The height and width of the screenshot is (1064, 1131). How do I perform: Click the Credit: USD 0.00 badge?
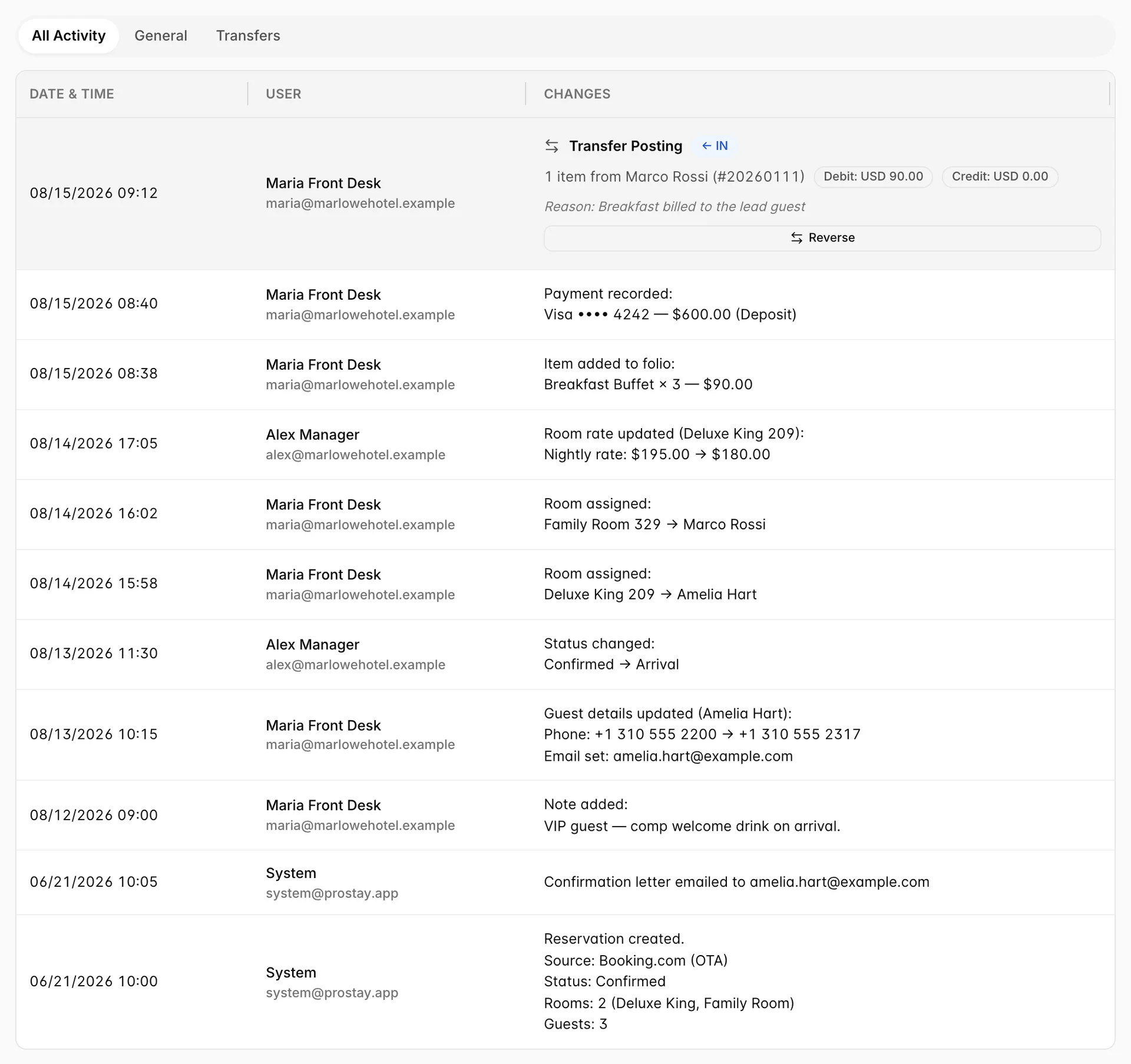point(1000,177)
